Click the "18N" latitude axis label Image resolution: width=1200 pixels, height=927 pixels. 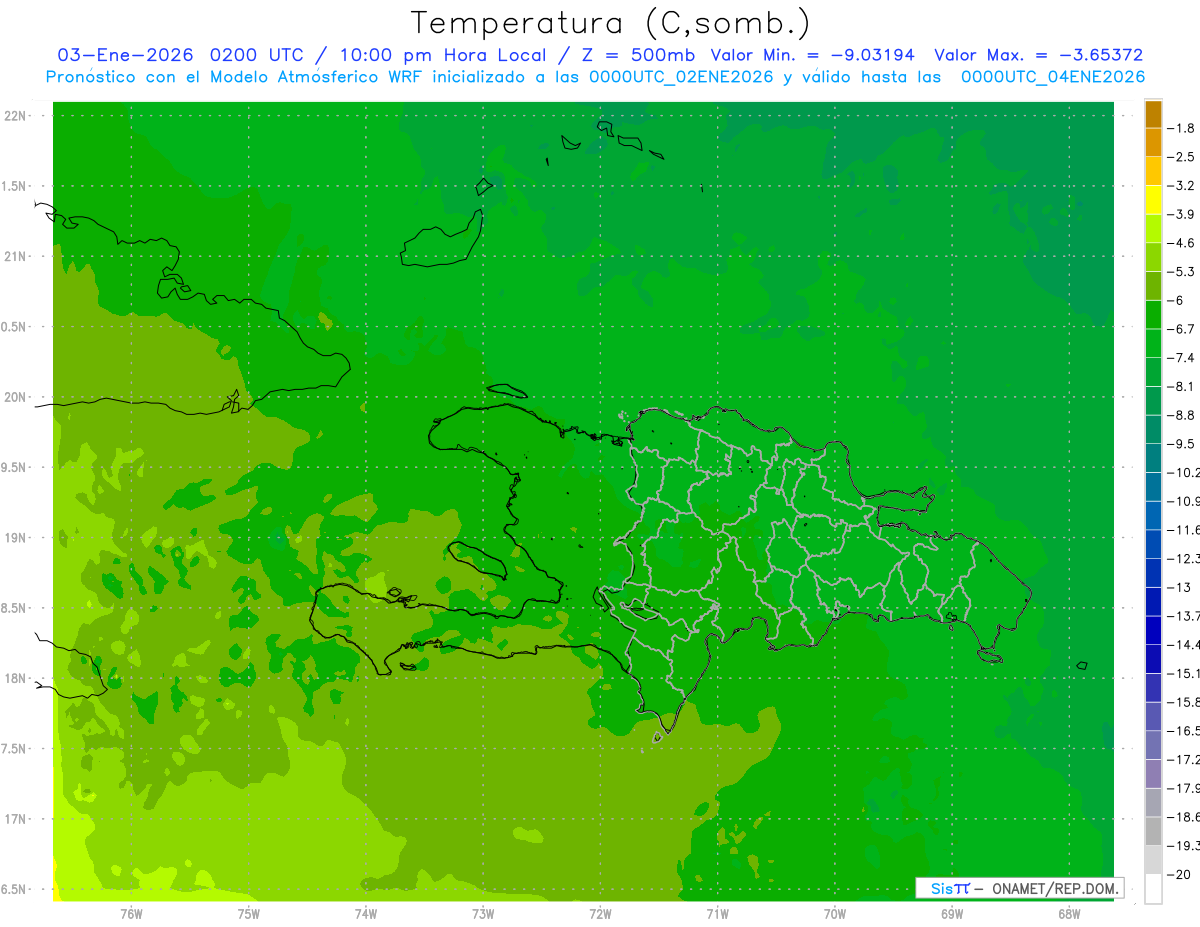16,679
